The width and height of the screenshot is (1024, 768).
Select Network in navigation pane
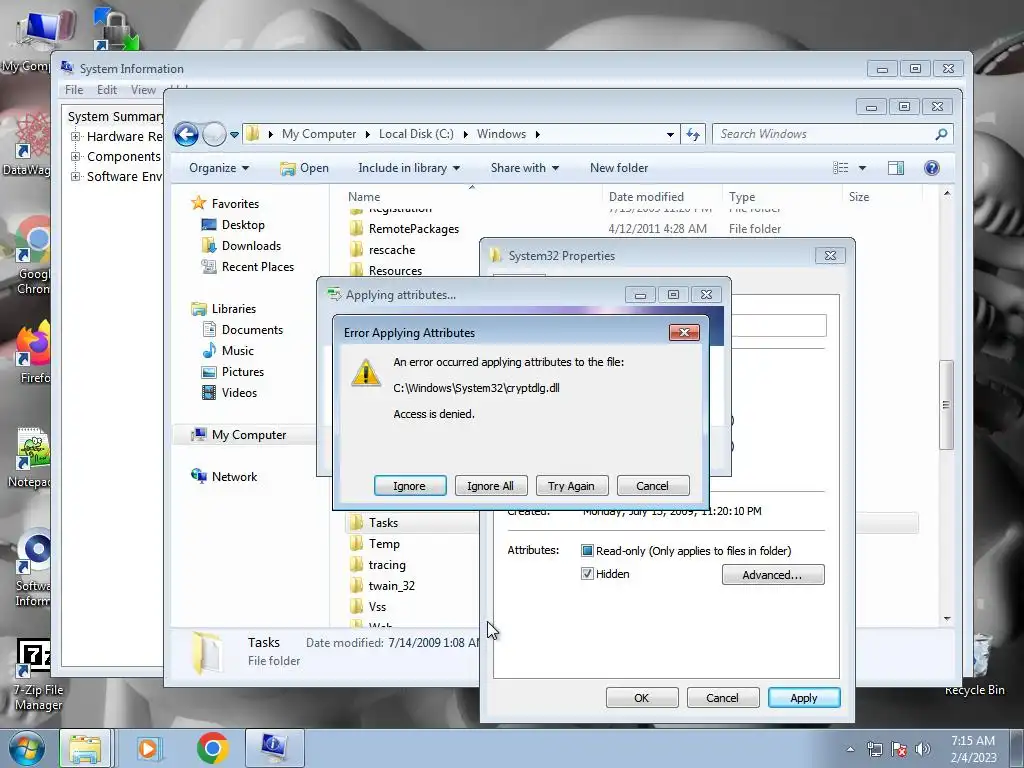click(x=224, y=477)
